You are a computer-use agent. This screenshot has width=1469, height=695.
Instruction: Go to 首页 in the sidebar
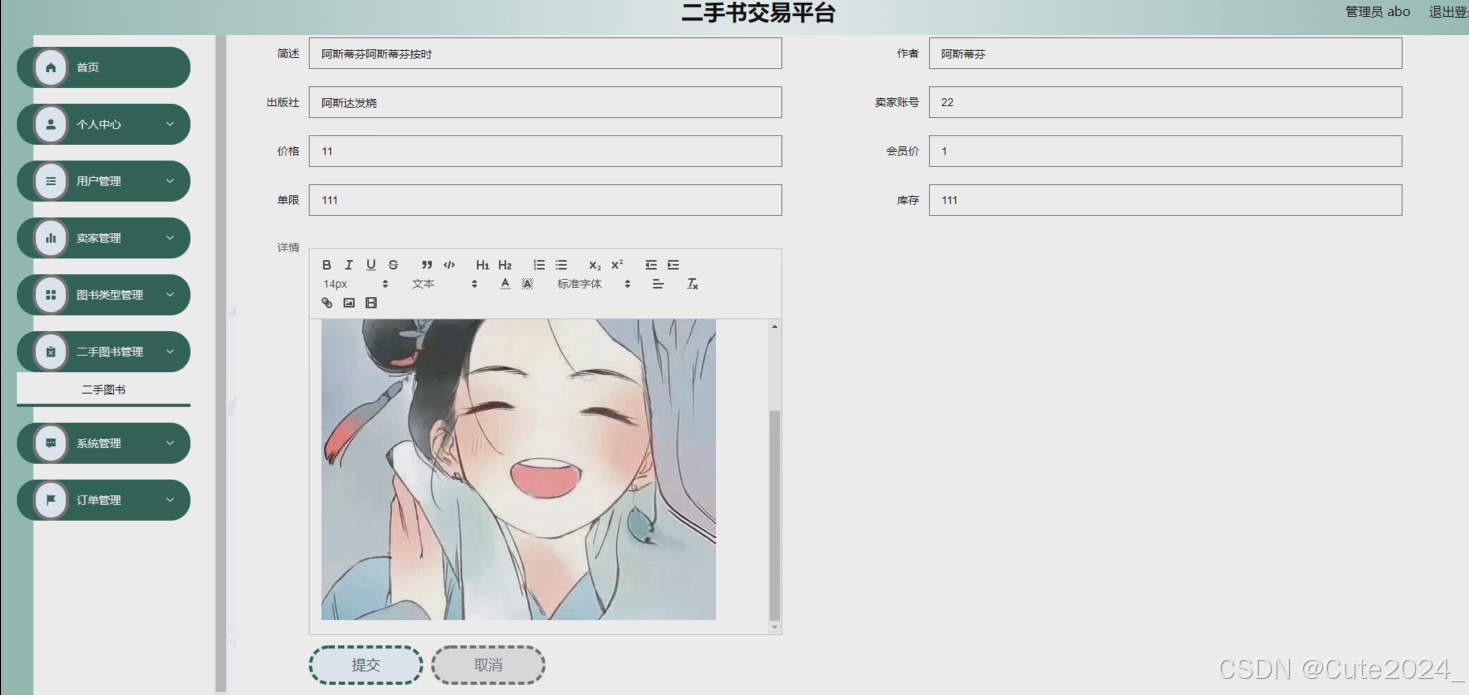103,67
